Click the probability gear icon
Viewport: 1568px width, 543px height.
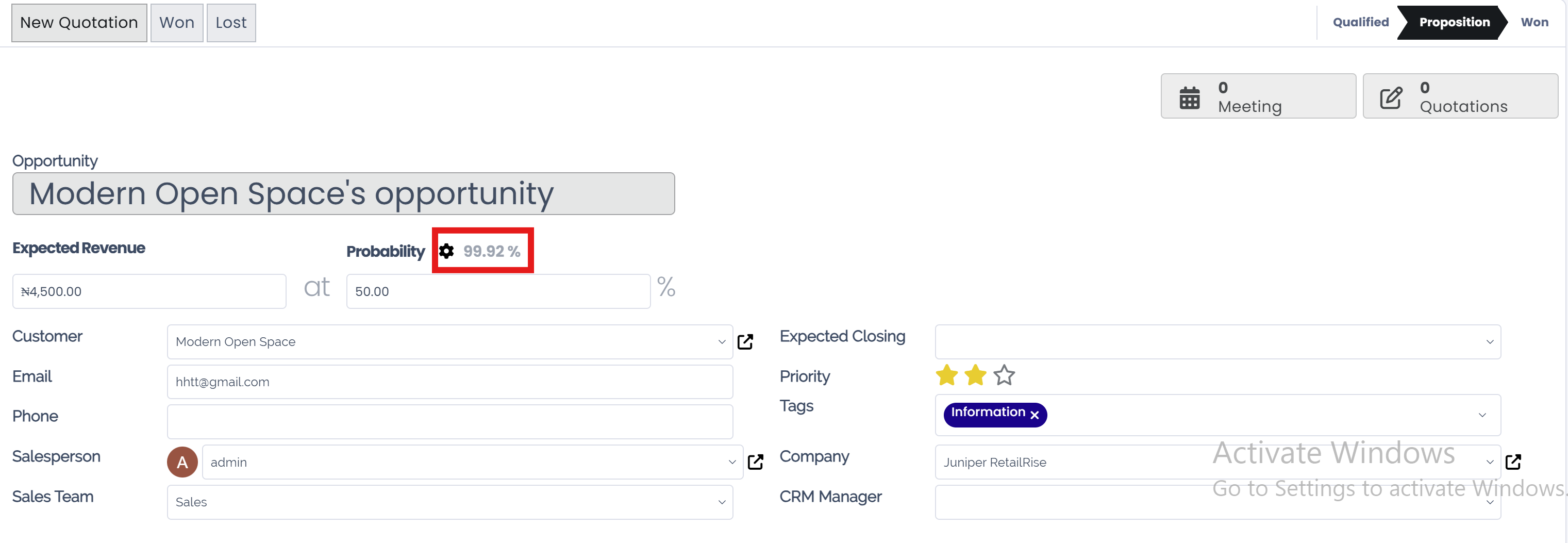[x=446, y=251]
